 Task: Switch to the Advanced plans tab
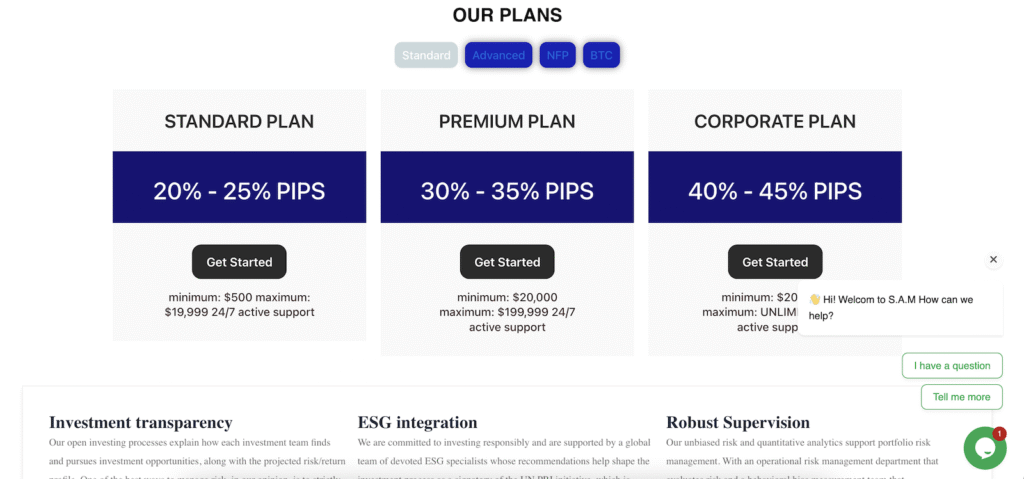click(498, 56)
